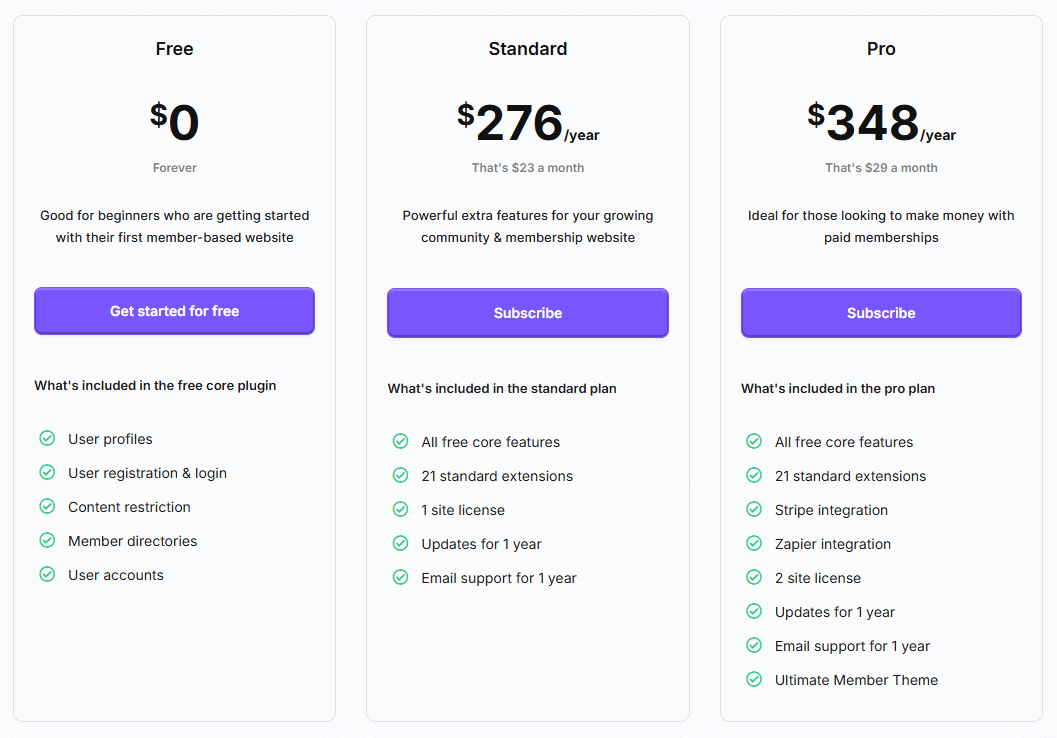Viewport: 1057px width, 738px height.
Task: Select check icon next to Zapier integration
Action: (754, 543)
